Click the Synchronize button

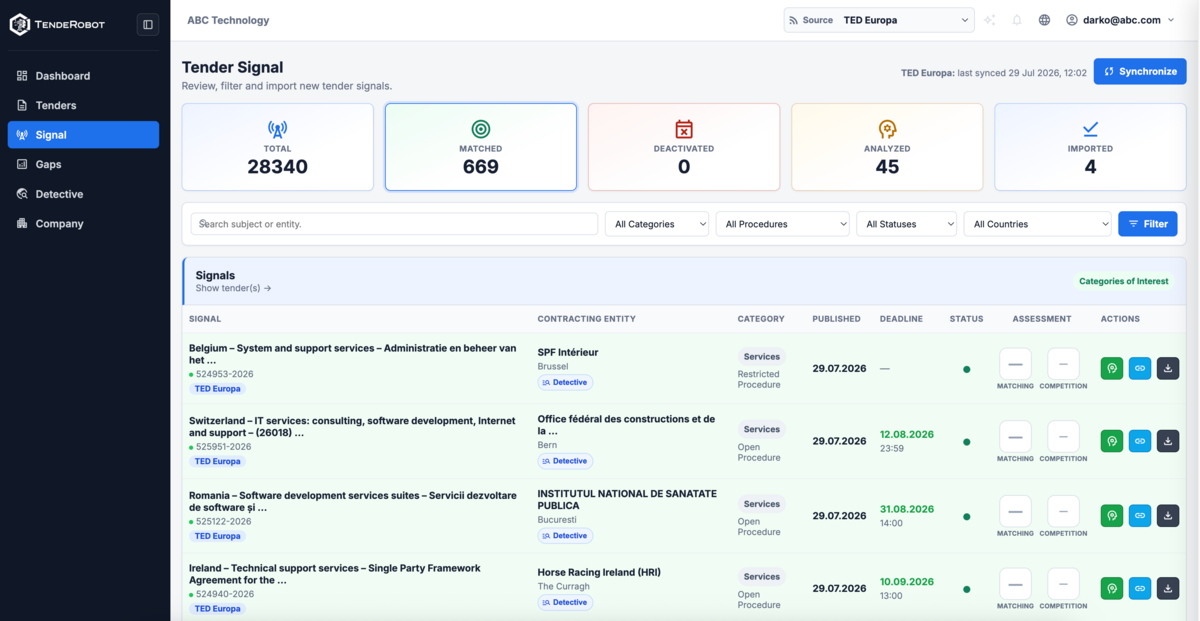(x=1140, y=72)
